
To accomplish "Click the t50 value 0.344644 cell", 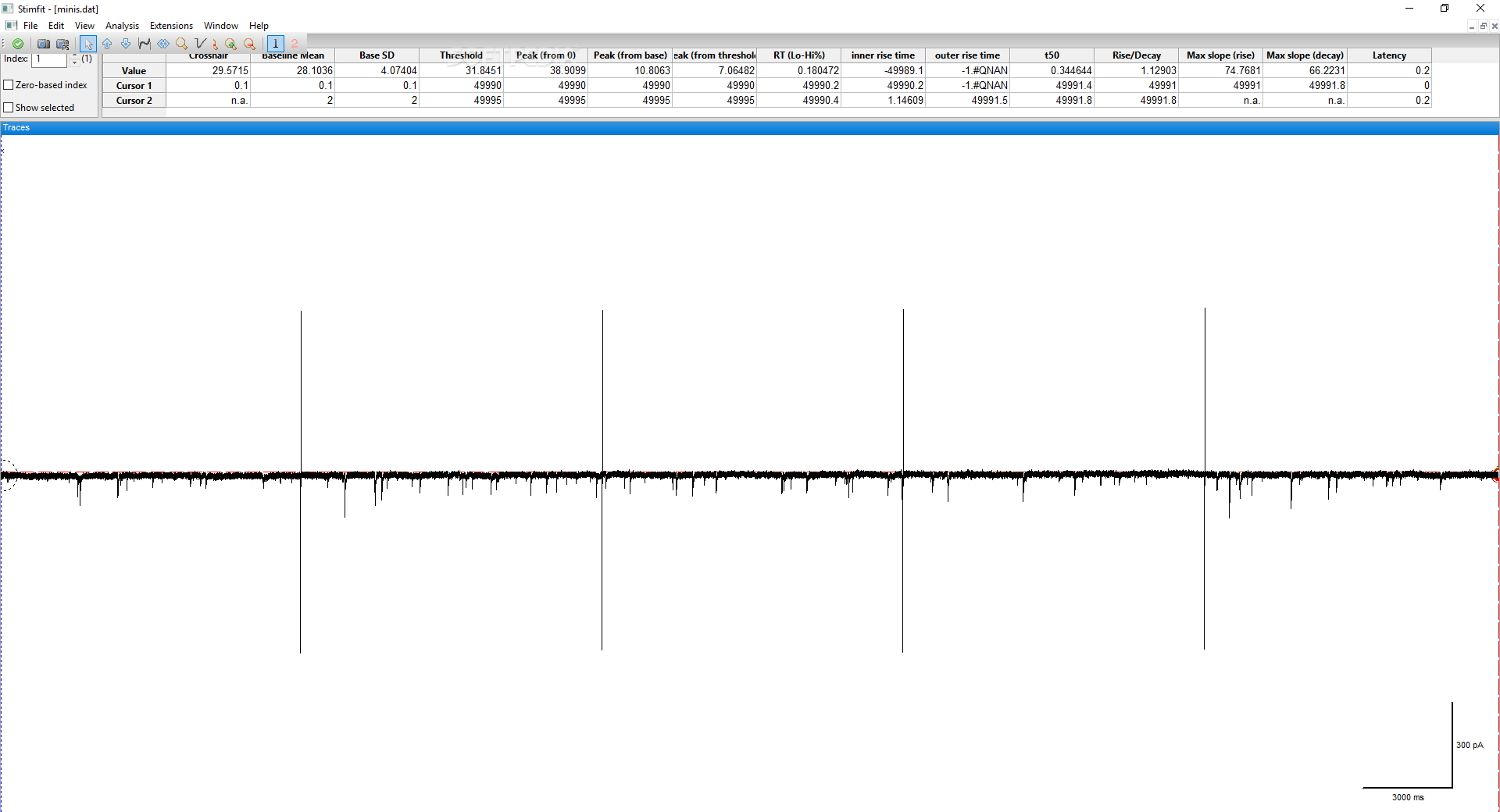I will point(1052,71).
